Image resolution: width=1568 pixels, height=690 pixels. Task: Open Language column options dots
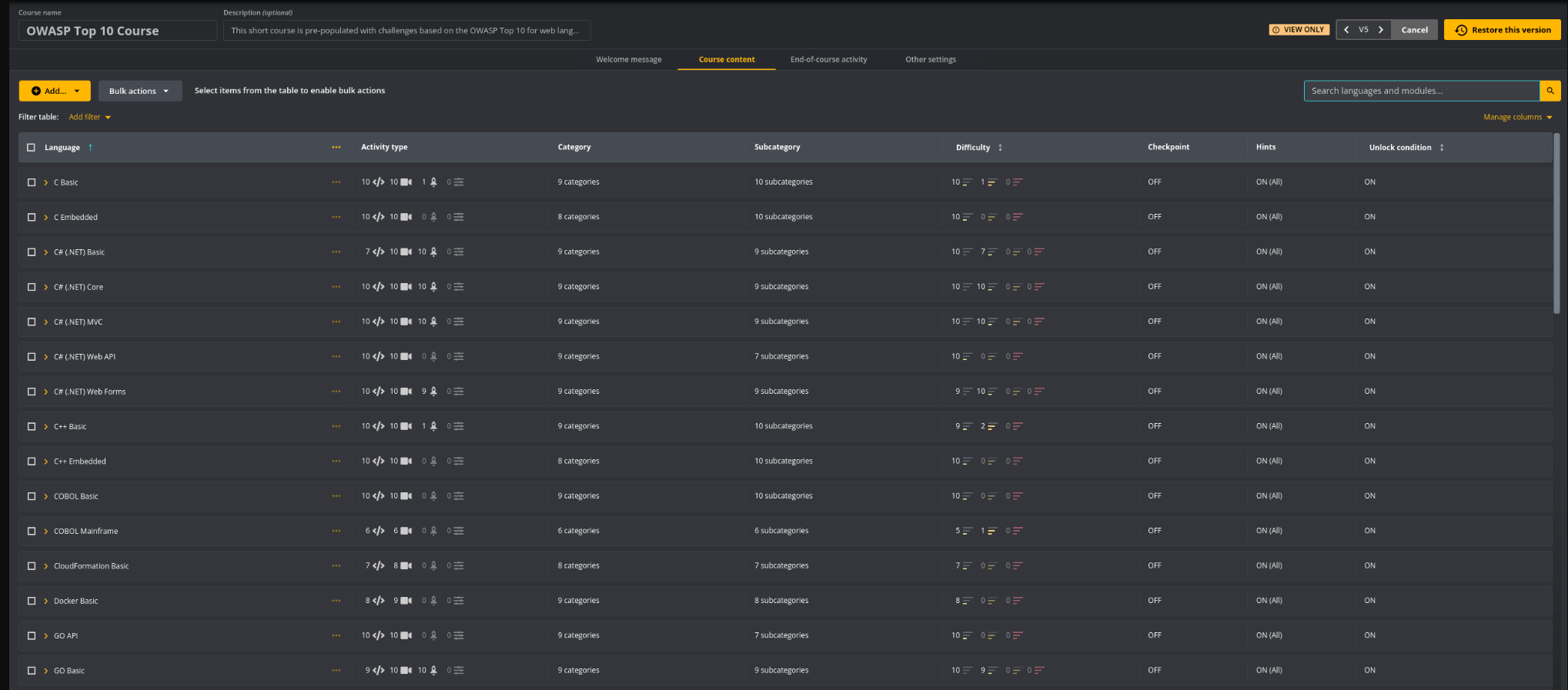pyautogui.click(x=336, y=147)
